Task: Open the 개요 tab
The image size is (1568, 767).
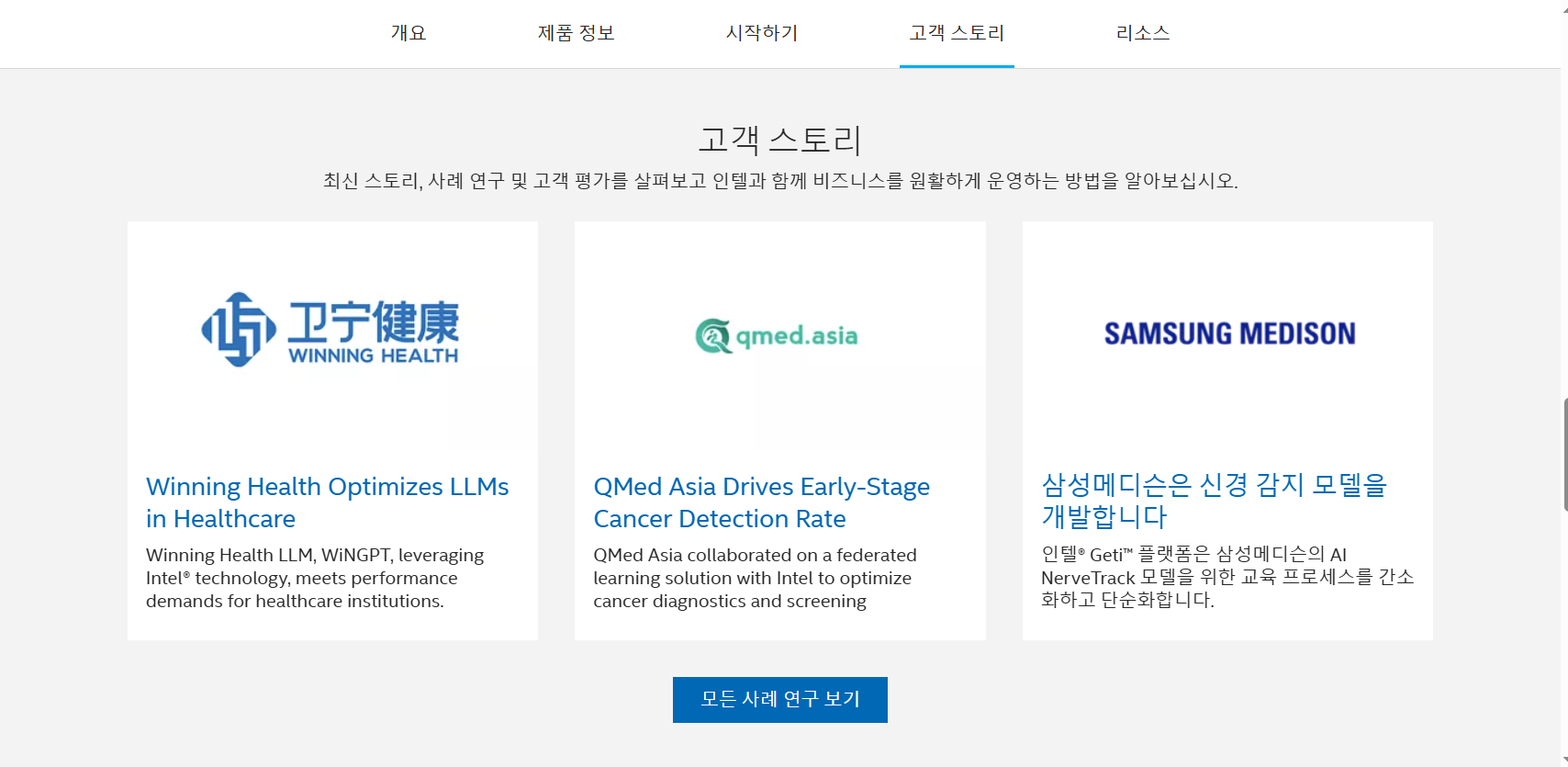Action: (x=409, y=33)
